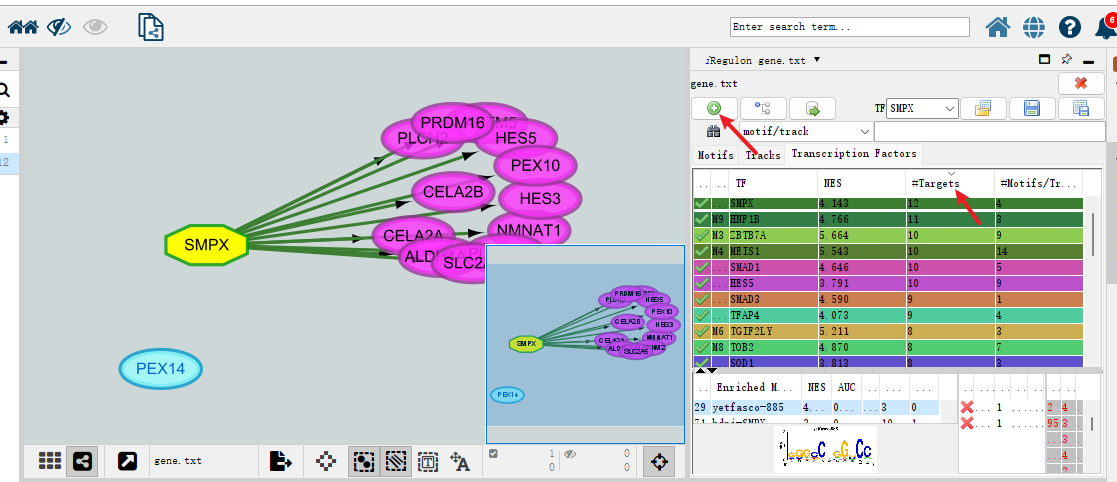Toggle the checkmark on the HNF1B row
The width and height of the screenshot is (1117, 482).
click(702, 219)
